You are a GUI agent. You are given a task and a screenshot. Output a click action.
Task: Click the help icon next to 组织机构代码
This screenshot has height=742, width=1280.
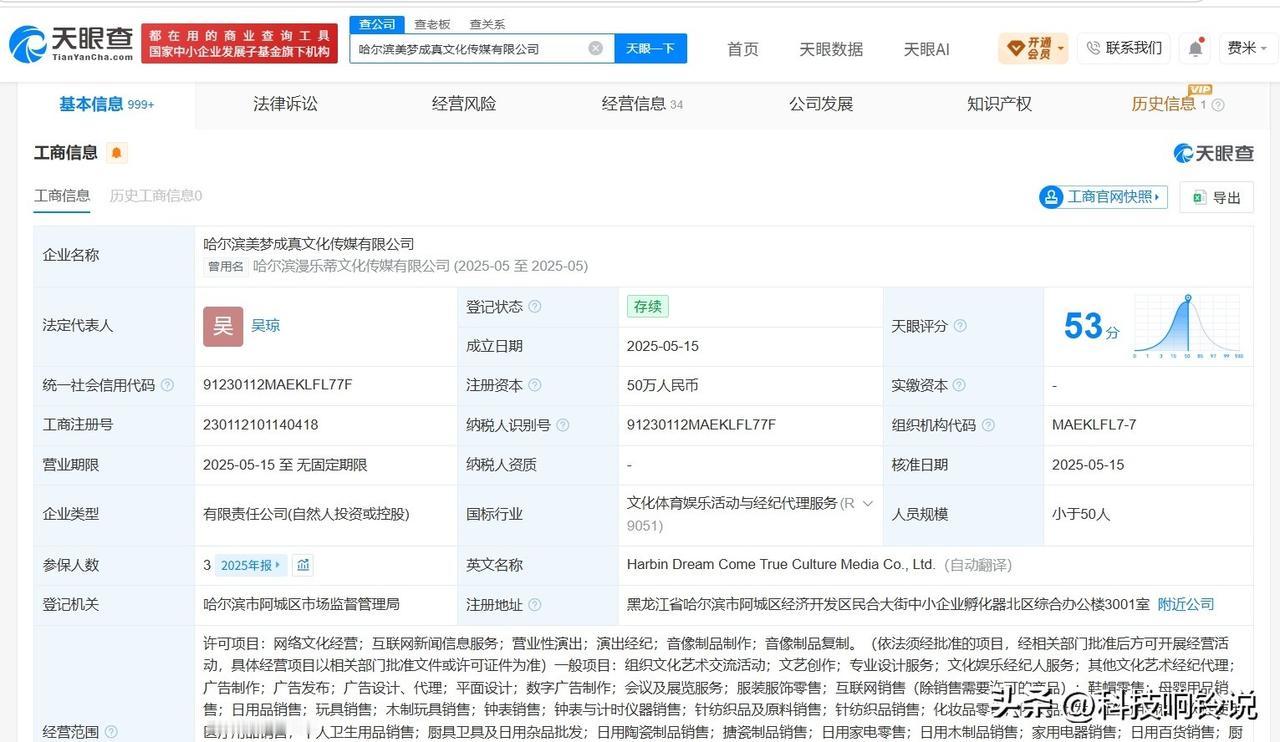point(988,425)
